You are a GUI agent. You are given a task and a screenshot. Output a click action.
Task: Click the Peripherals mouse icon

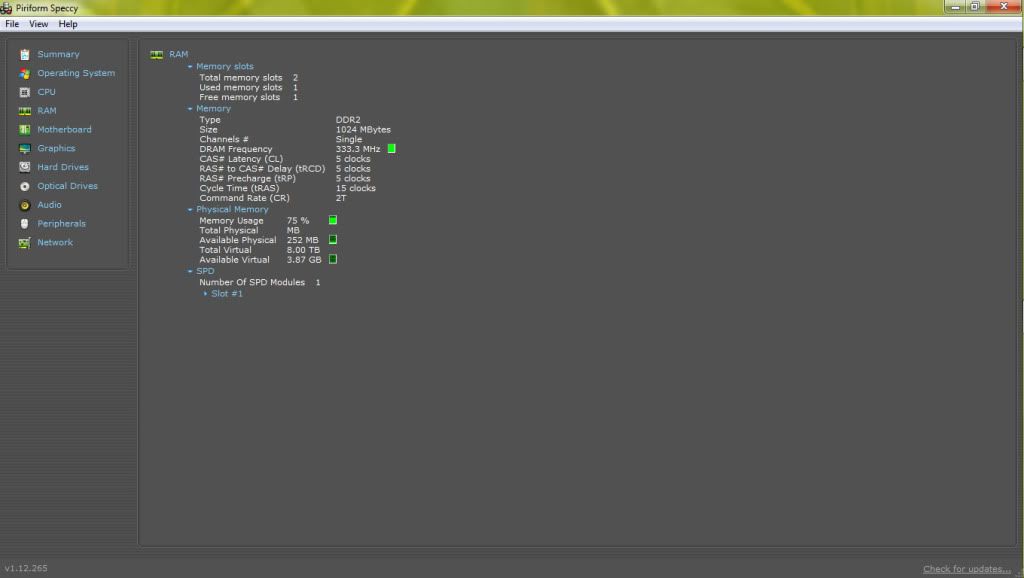25,223
